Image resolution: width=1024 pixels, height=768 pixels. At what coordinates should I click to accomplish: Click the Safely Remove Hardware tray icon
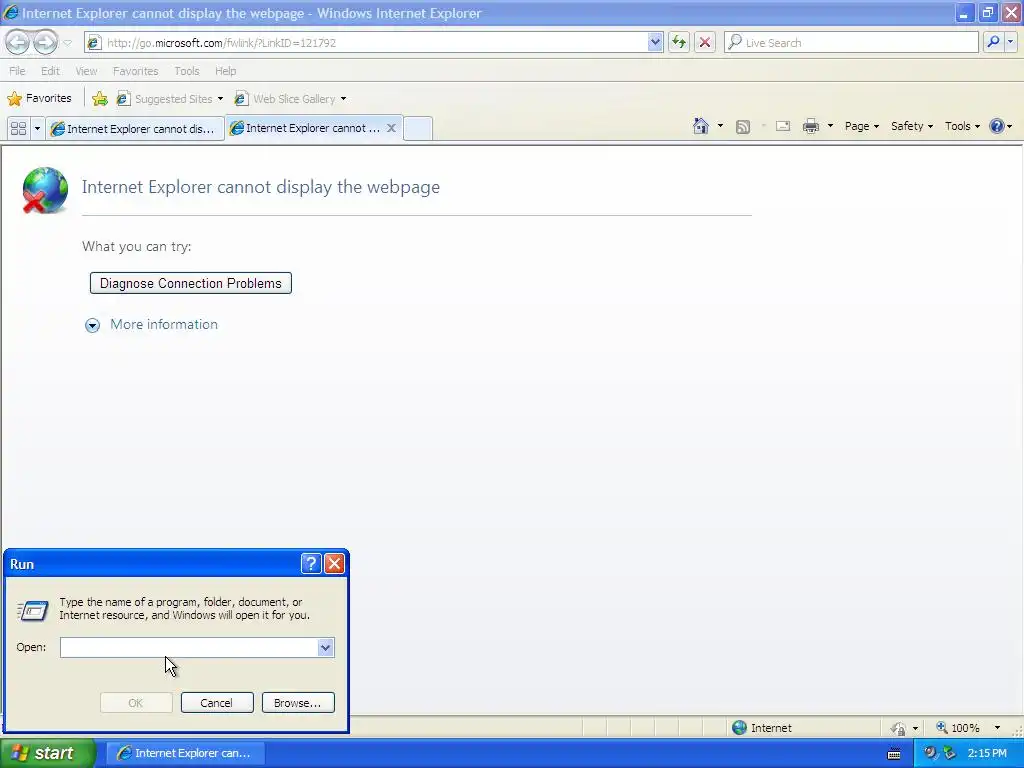949,753
